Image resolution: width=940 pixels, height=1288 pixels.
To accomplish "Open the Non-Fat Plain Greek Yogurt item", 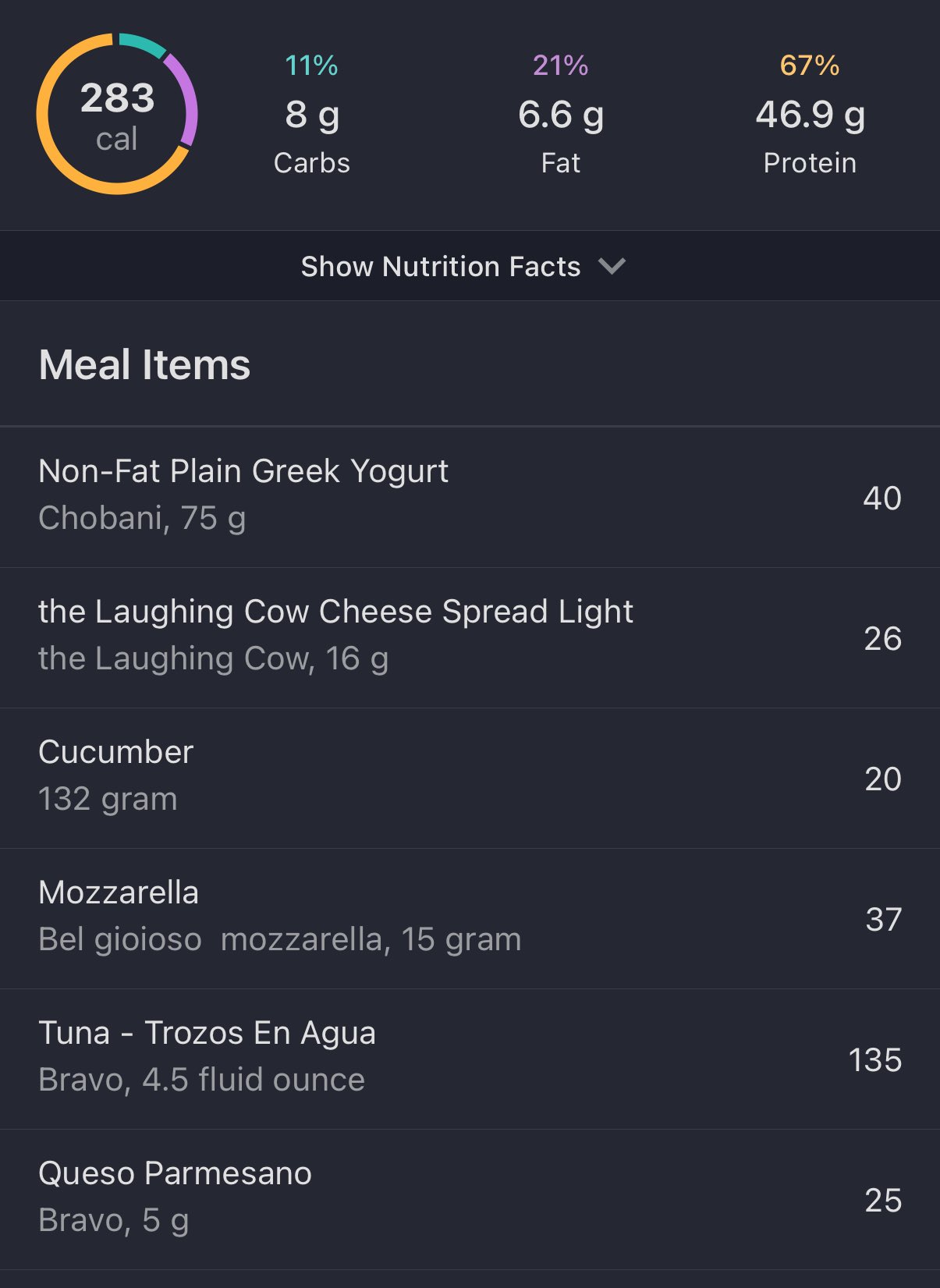I will pyautogui.click(x=243, y=471).
